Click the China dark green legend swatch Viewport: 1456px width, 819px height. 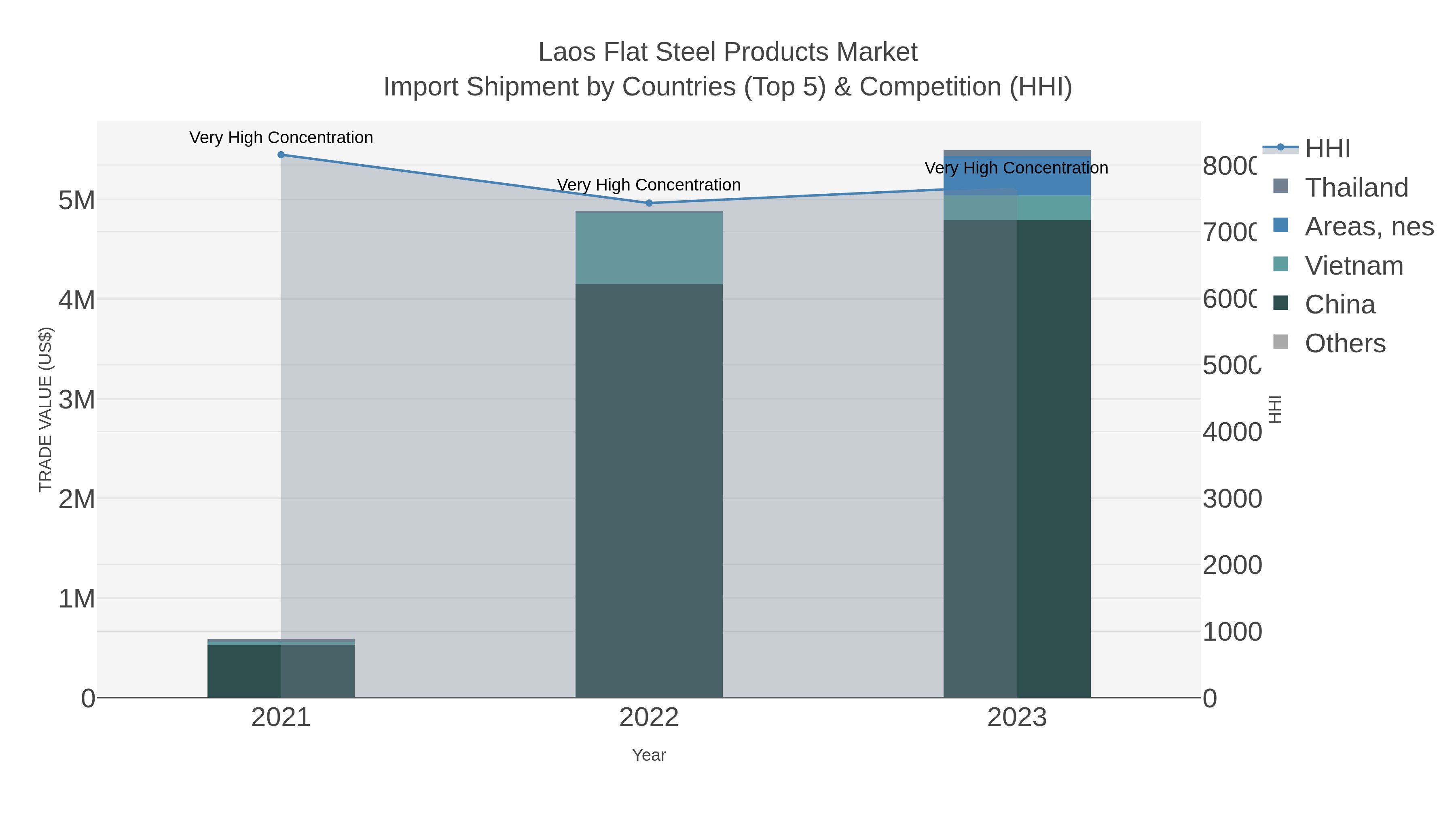tap(1281, 303)
